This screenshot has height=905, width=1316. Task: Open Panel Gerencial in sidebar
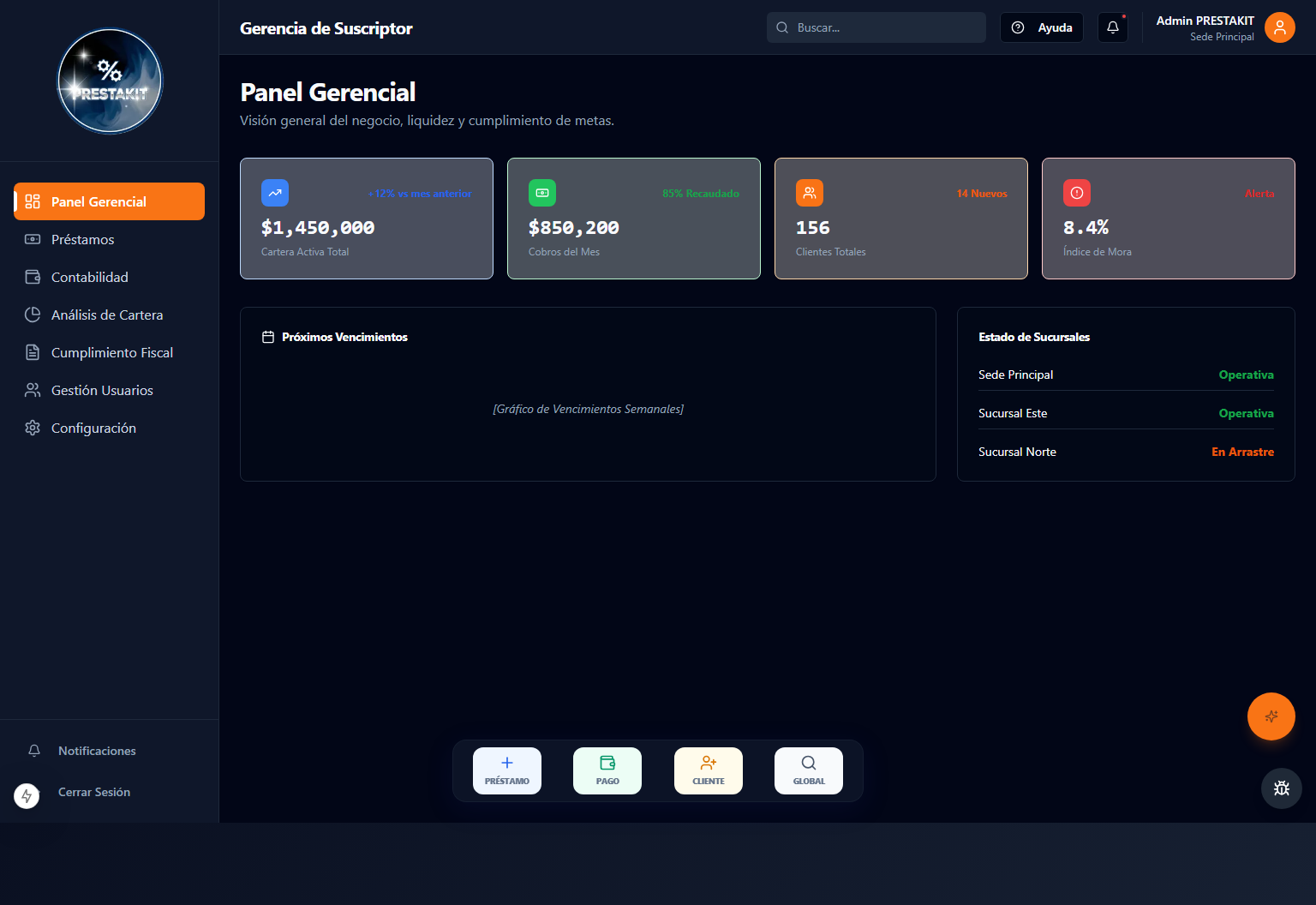pos(110,201)
